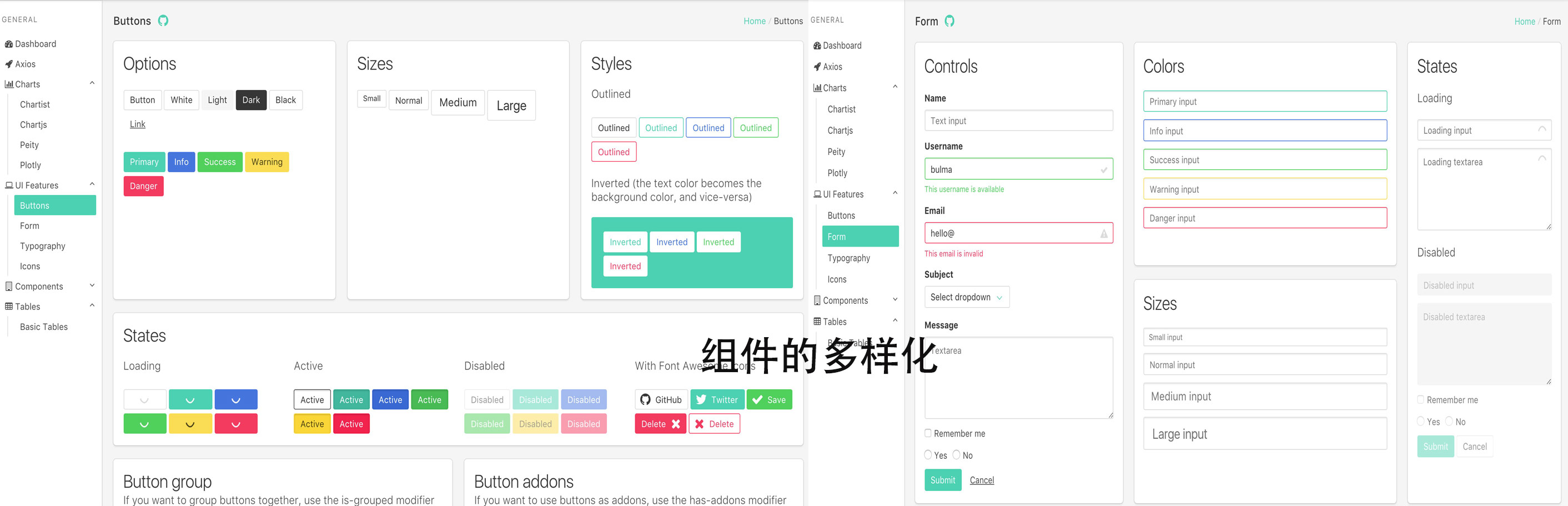This screenshot has width=1568, height=506.
Task: Open the highlighted Form sidebar item
Action: (860, 237)
